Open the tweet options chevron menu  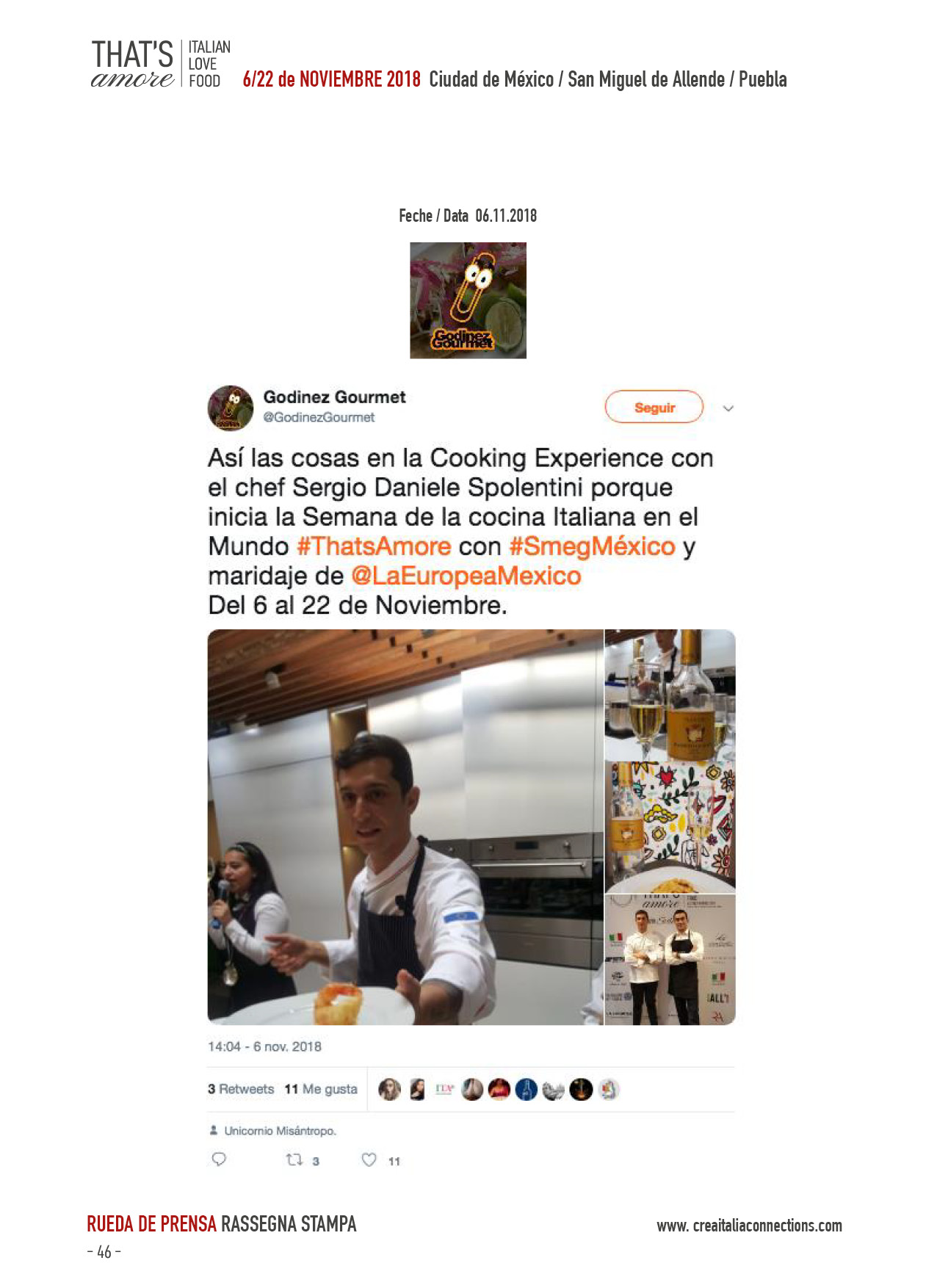pos(728,408)
